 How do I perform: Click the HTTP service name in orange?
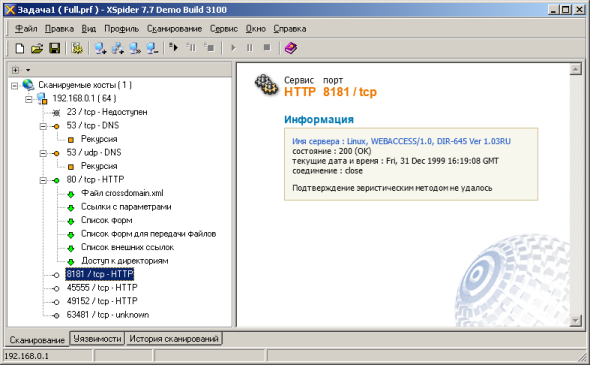pyautogui.click(x=300, y=92)
